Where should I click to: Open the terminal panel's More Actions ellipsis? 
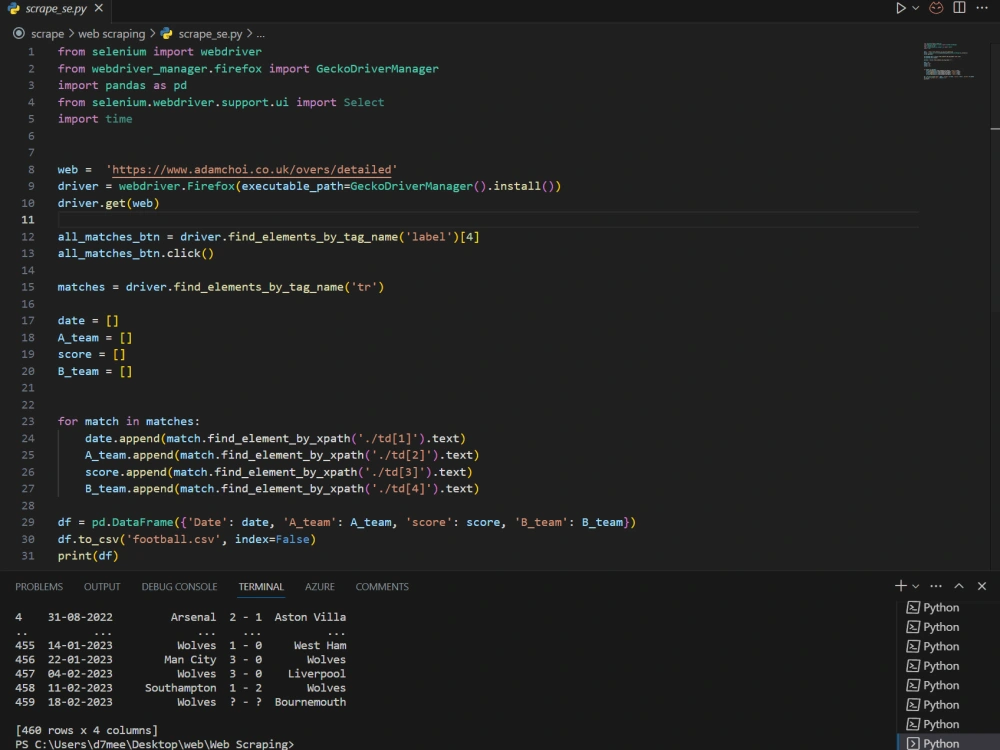(x=936, y=586)
